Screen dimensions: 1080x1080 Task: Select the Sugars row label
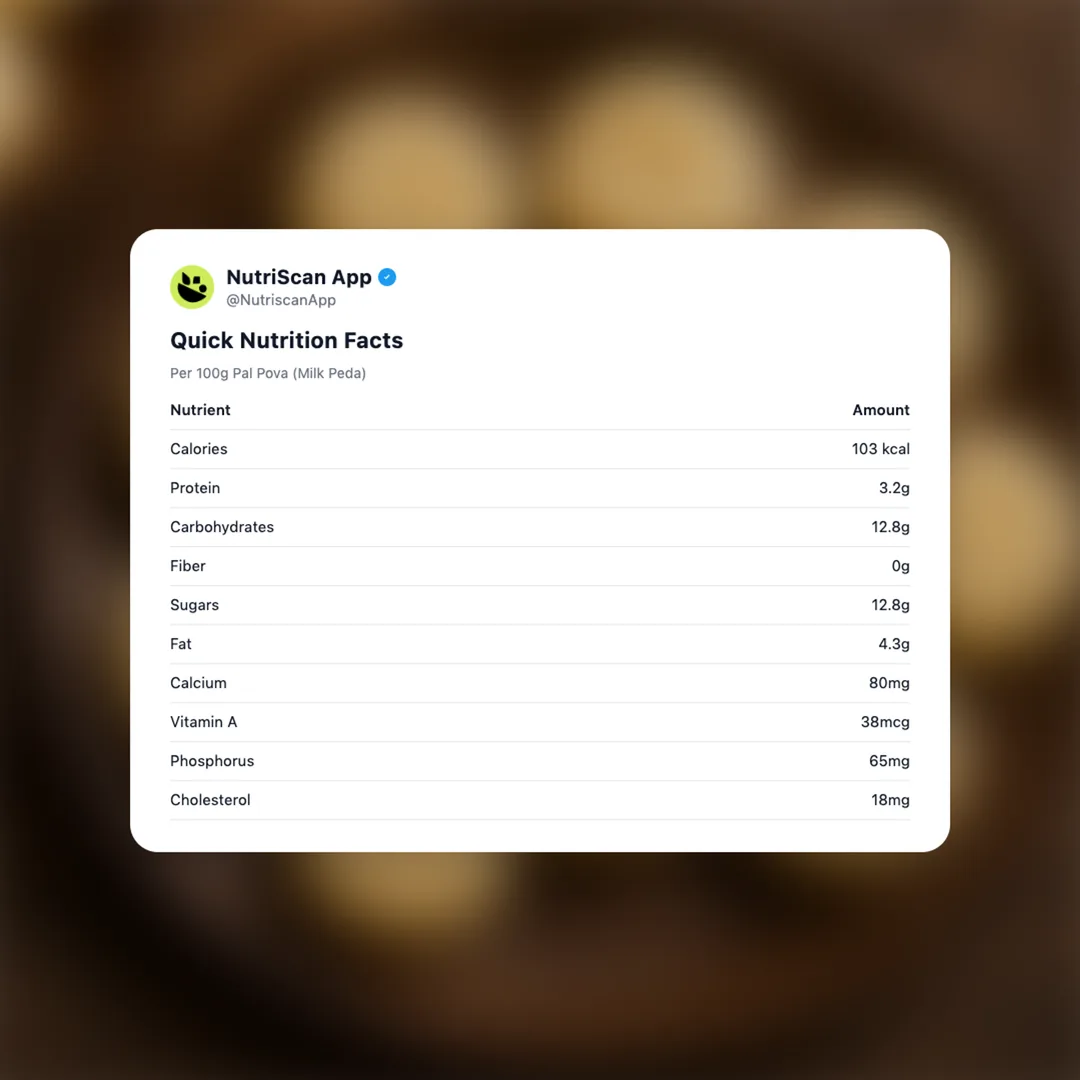click(194, 605)
